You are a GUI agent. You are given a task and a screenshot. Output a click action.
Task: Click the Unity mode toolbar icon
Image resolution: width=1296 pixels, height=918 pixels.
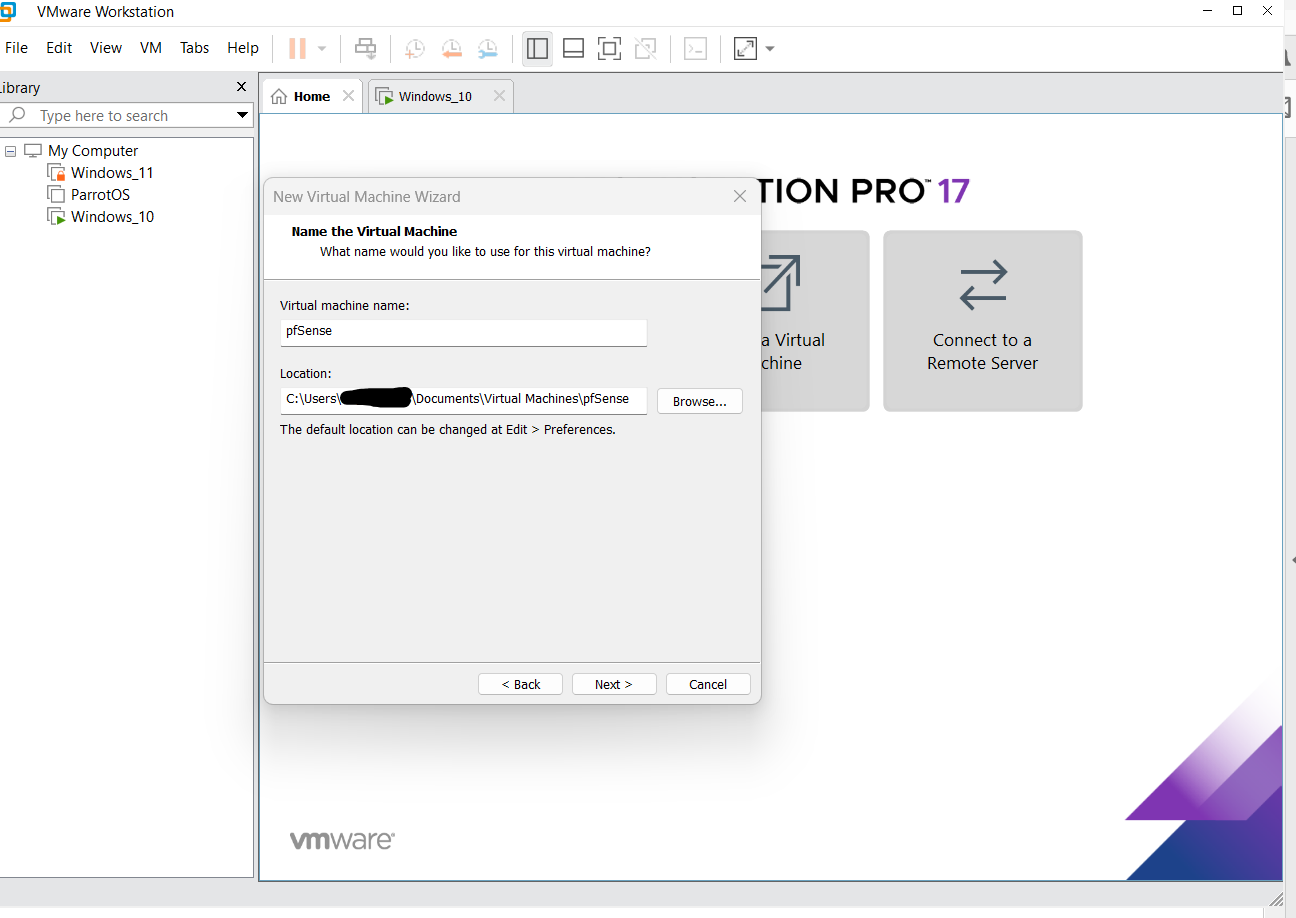pyautogui.click(x=646, y=48)
